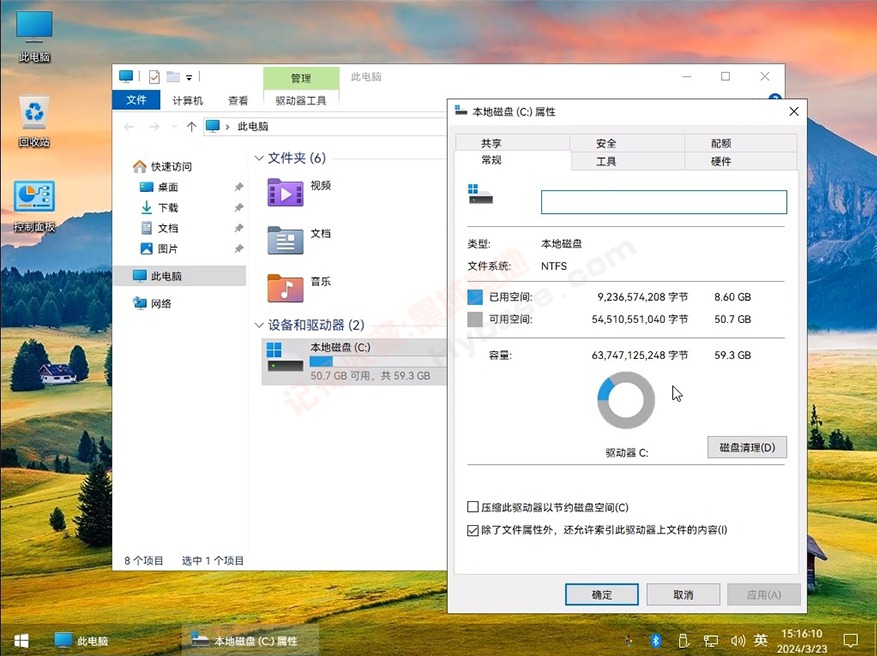Go up one folder level
The height and width of the screenshot is (656, 877).
[x=191, y=127]
